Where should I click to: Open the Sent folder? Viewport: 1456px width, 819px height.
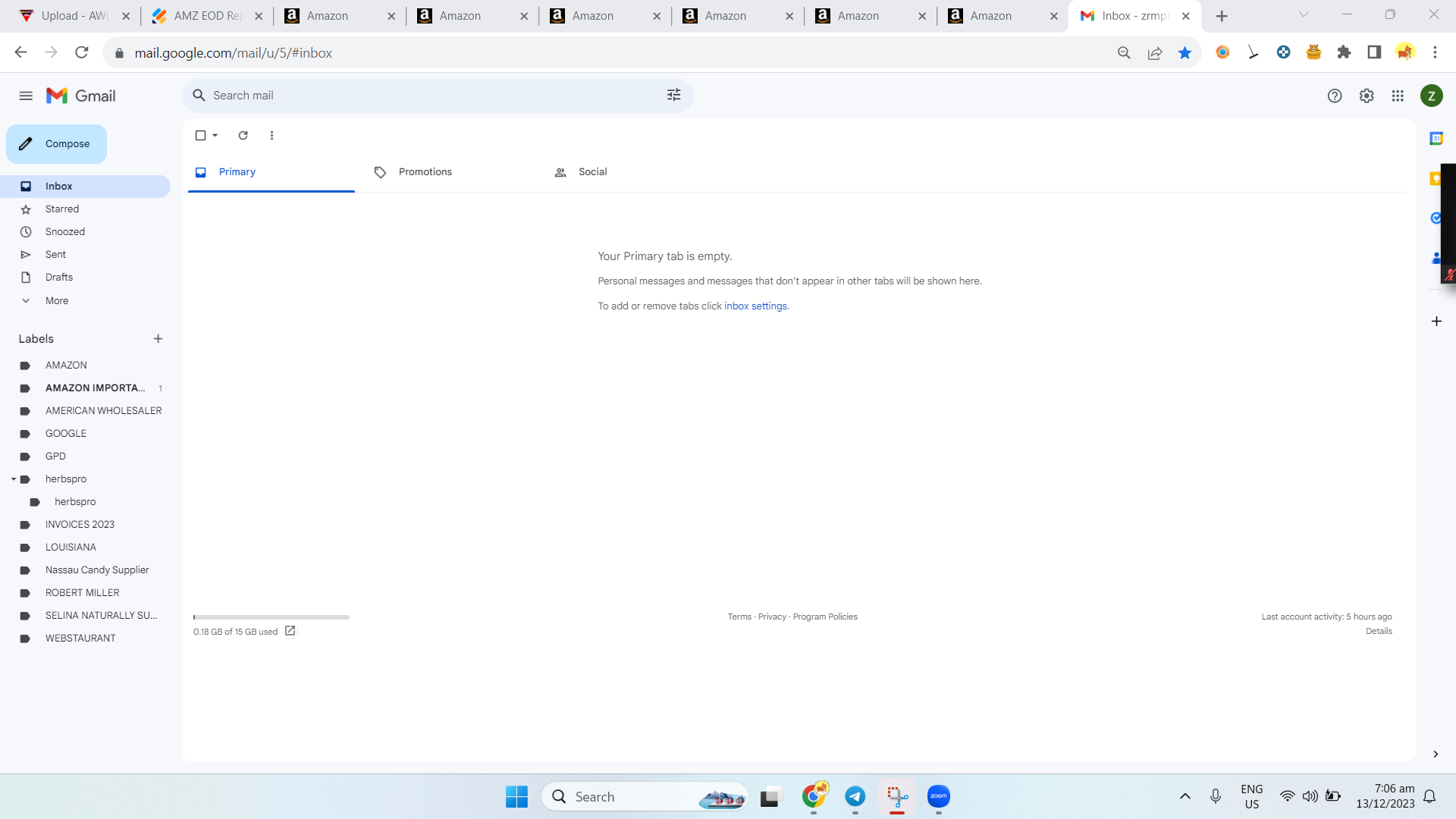tap(85, 255)
